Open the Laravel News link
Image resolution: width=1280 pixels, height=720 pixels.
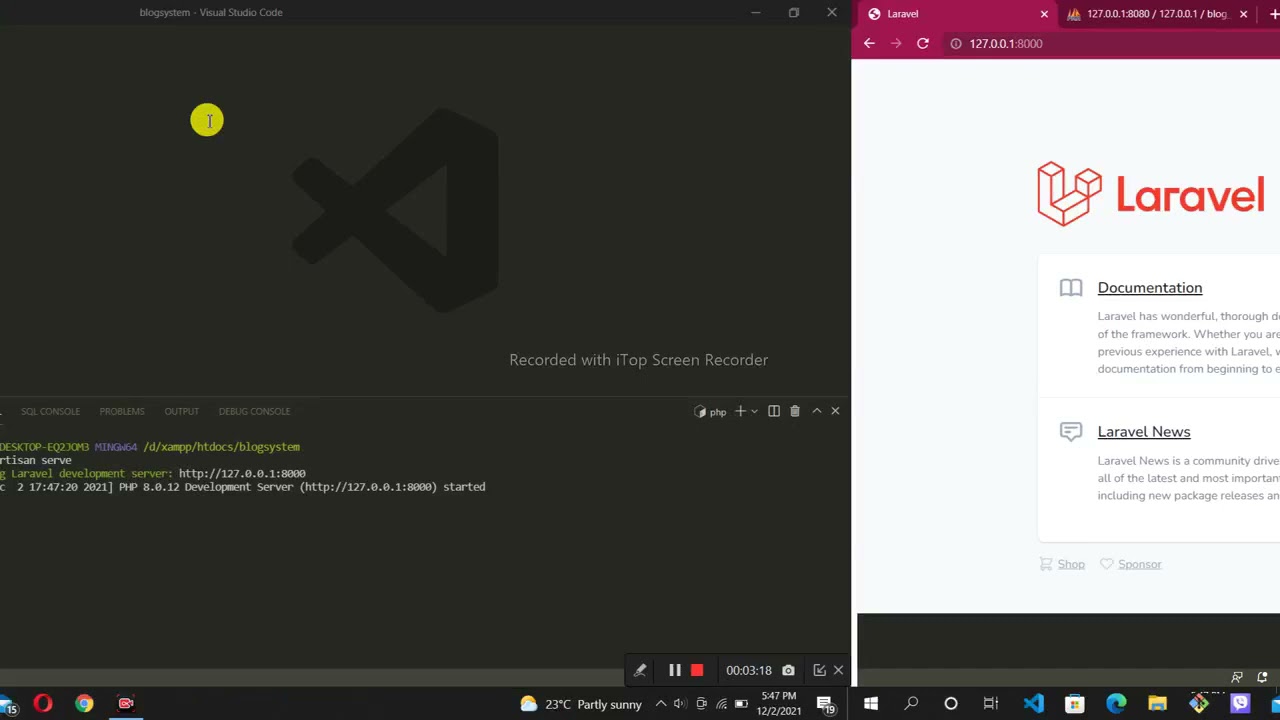coord(1144,432)
